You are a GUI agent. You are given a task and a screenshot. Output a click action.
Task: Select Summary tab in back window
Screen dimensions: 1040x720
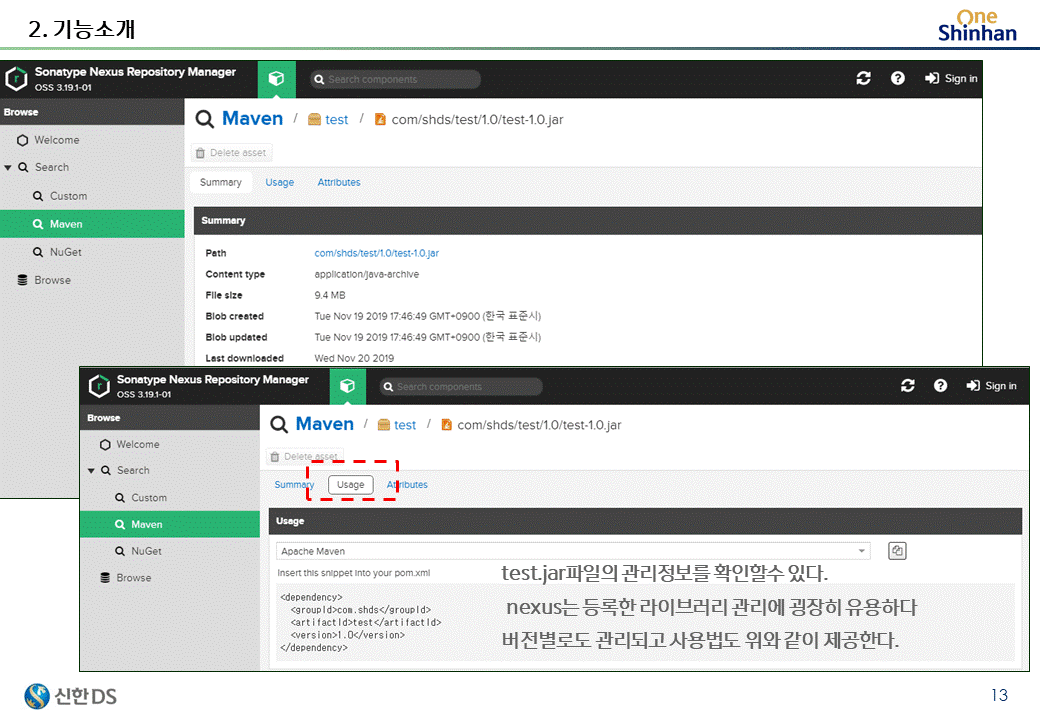pos(221,182)
